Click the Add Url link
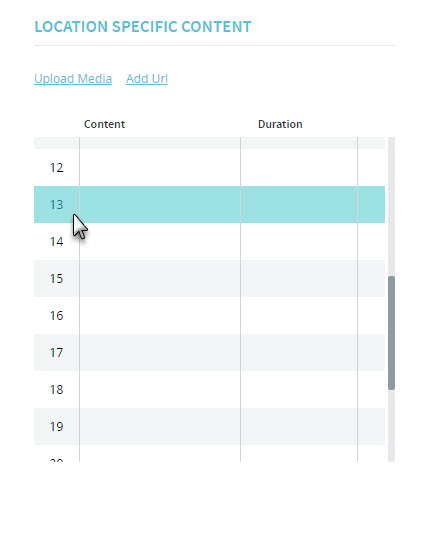 pos(147,79)
